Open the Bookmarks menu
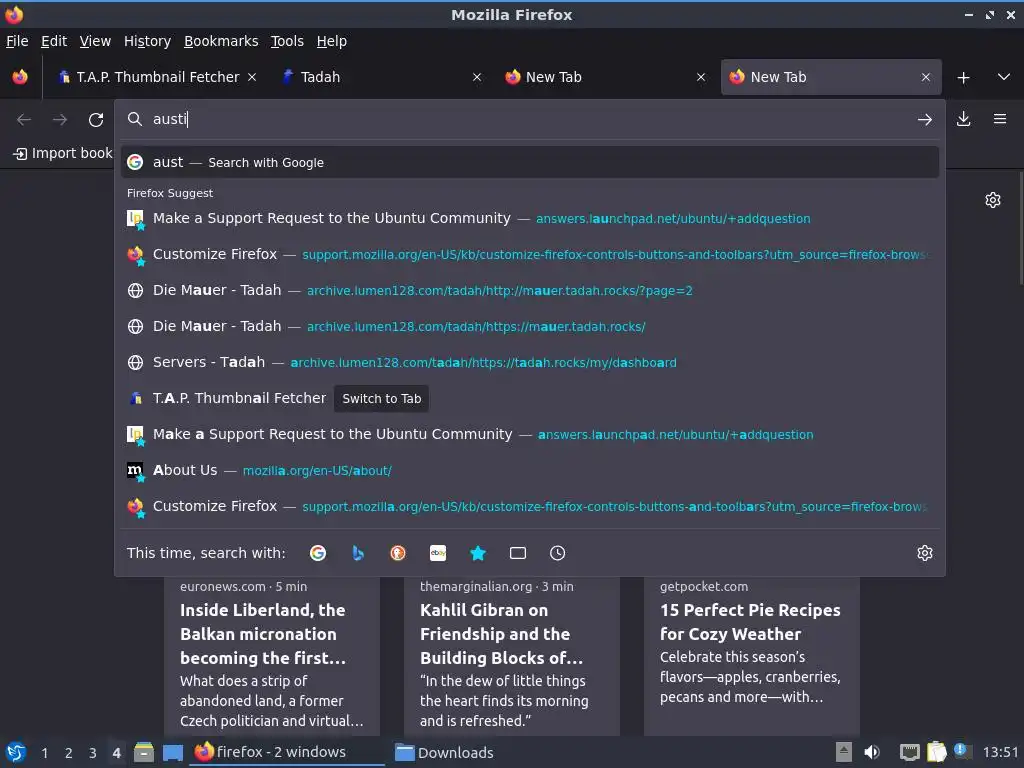 click(221, 41)
